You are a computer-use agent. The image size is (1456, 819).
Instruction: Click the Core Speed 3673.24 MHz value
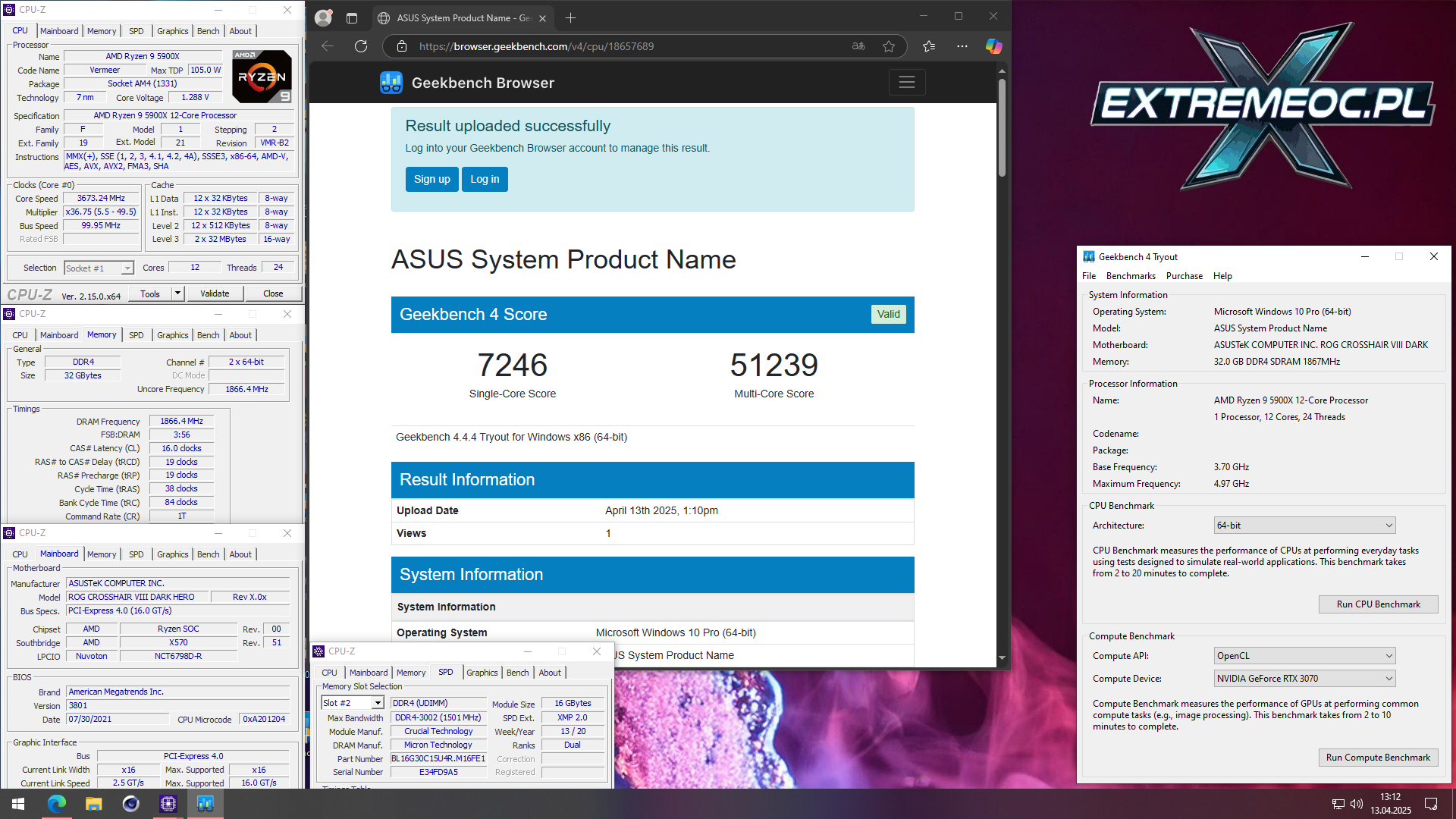(101, 199)
